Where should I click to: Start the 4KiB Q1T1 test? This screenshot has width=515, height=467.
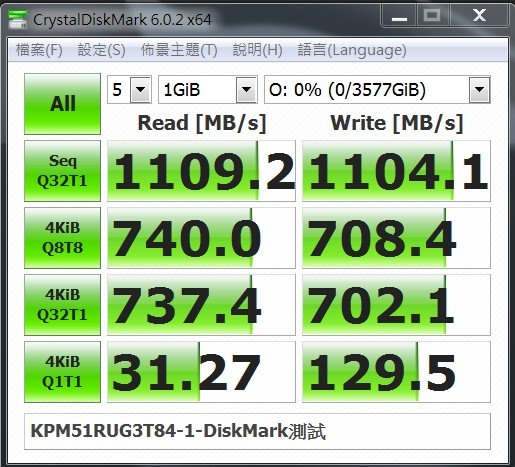(x=62, y=372)
